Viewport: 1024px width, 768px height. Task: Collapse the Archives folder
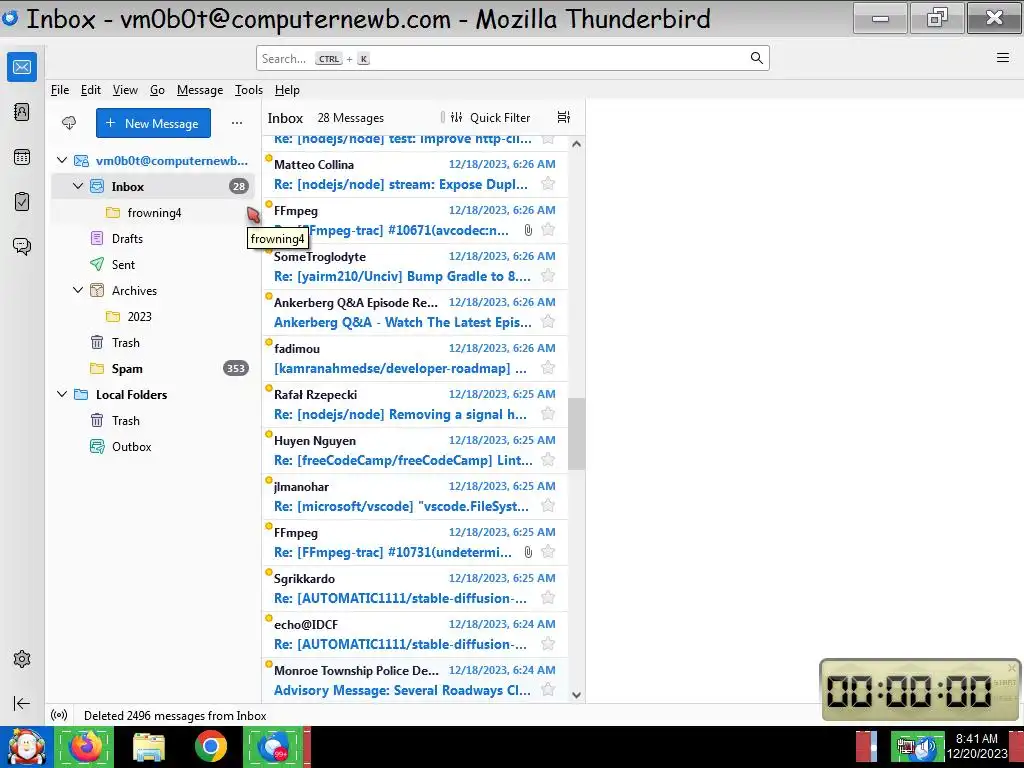[x=78, y=290]
